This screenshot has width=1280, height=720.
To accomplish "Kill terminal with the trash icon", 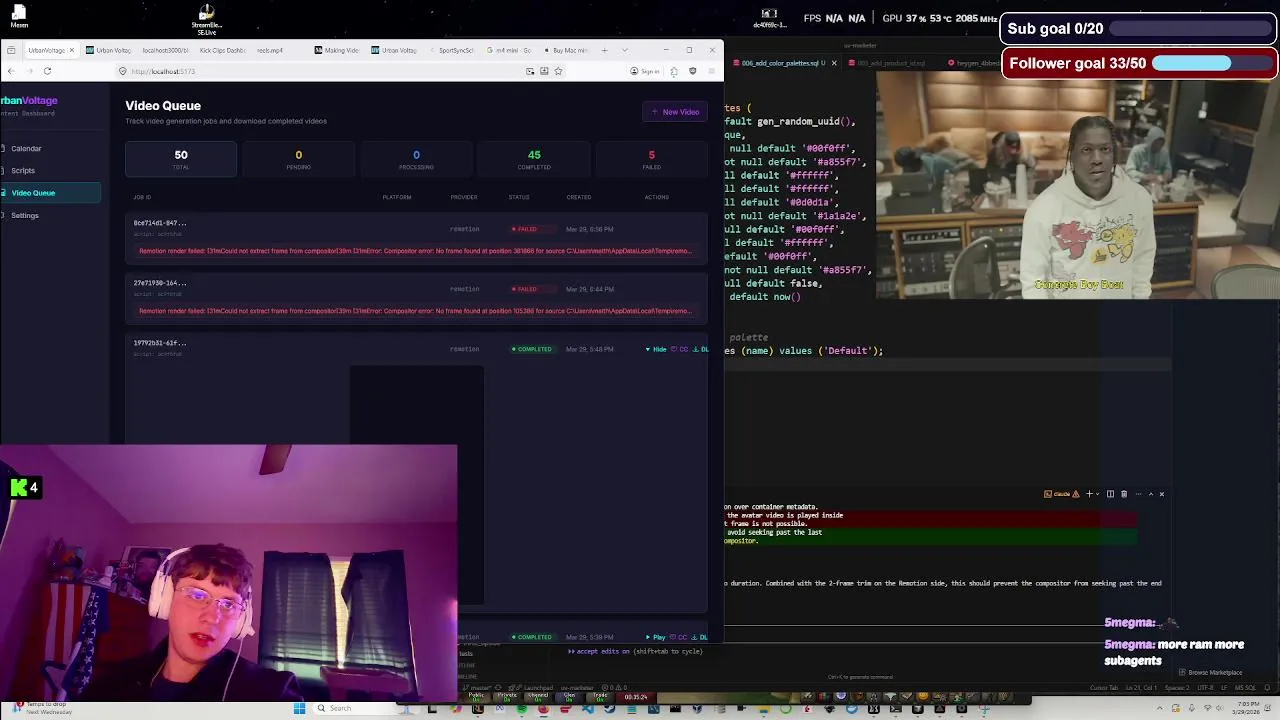I will click(x=1124, y=494).
